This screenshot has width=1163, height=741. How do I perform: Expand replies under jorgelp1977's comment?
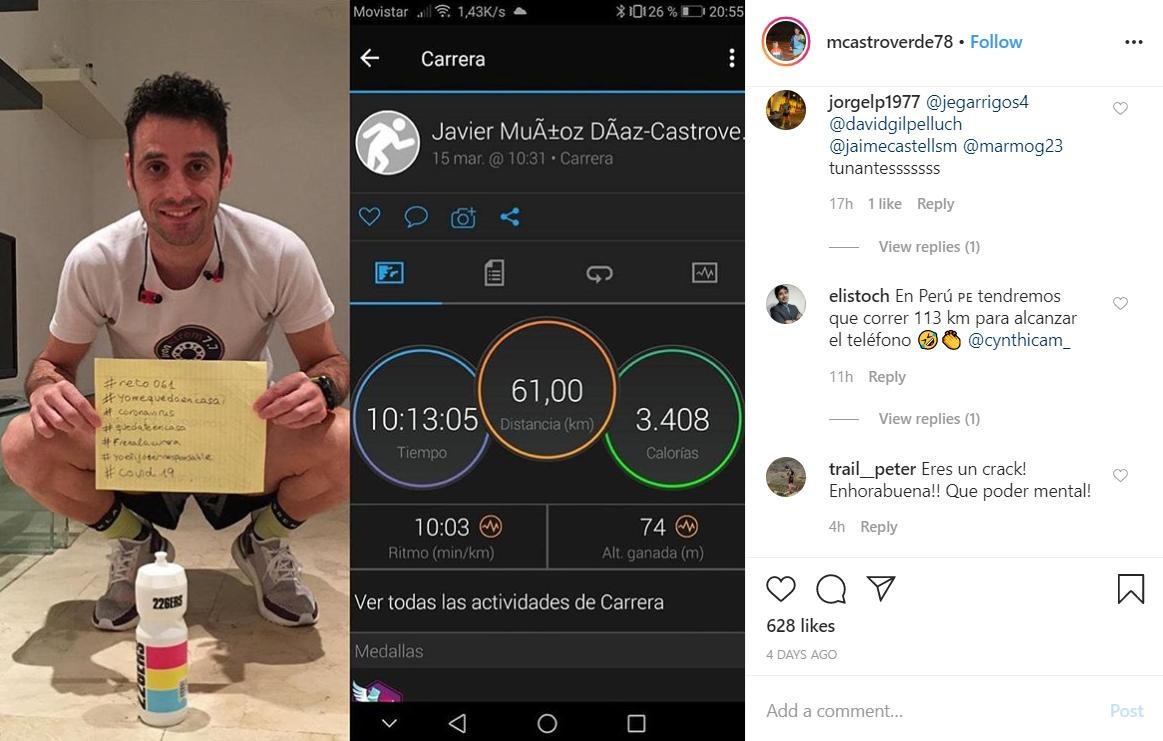click(929, 246)
